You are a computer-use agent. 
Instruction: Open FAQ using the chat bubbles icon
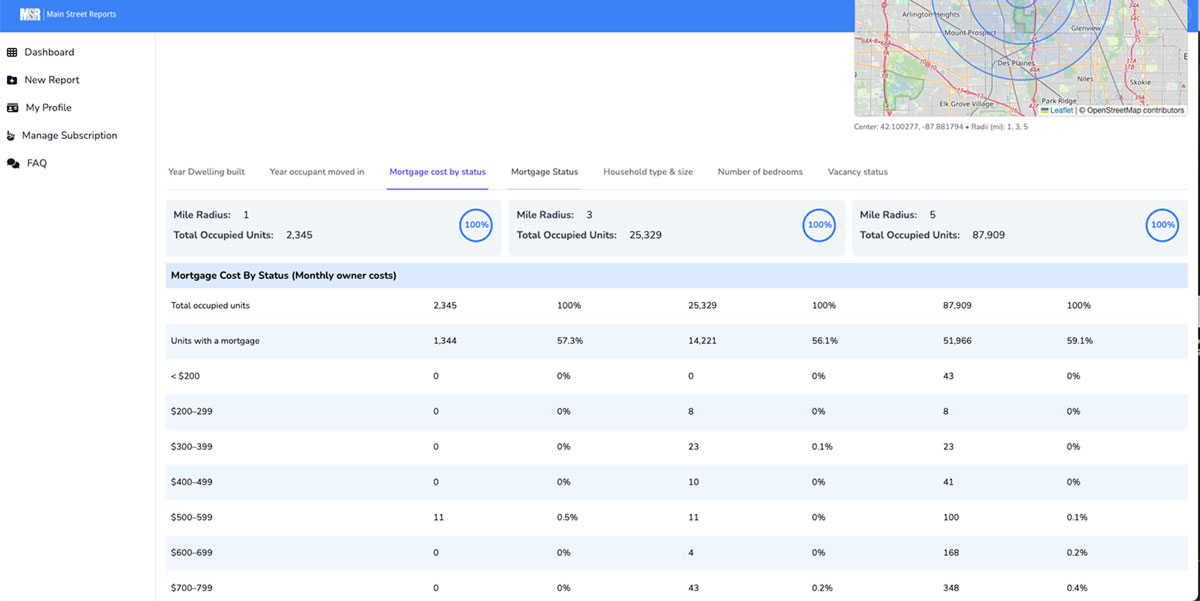(12, 163)
